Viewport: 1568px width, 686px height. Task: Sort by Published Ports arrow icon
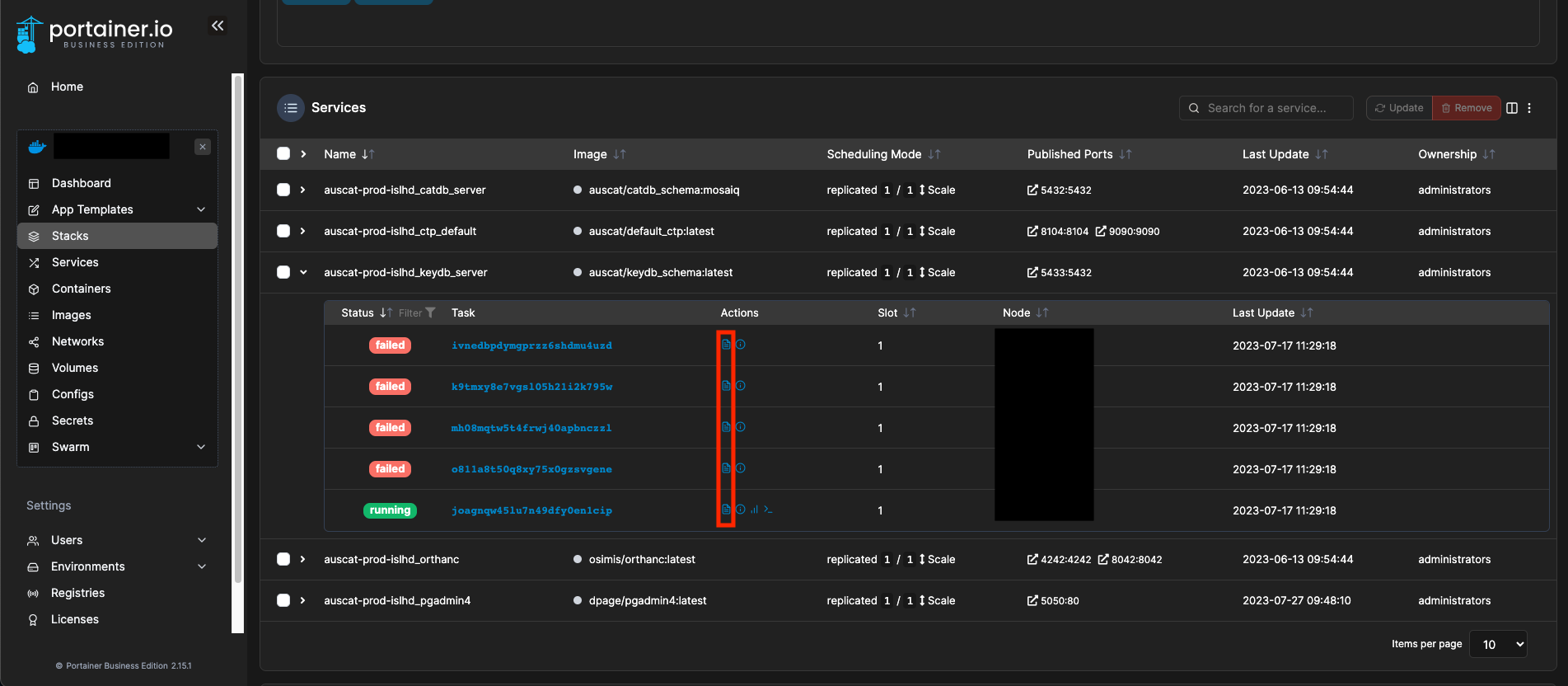pos(1126,154)
